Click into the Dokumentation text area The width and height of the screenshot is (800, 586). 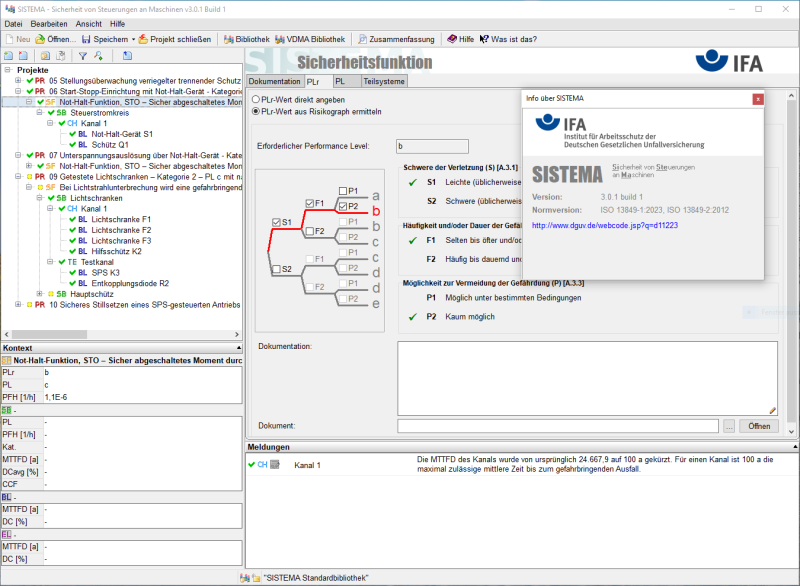pyautogui.click(x=586, y=378)
